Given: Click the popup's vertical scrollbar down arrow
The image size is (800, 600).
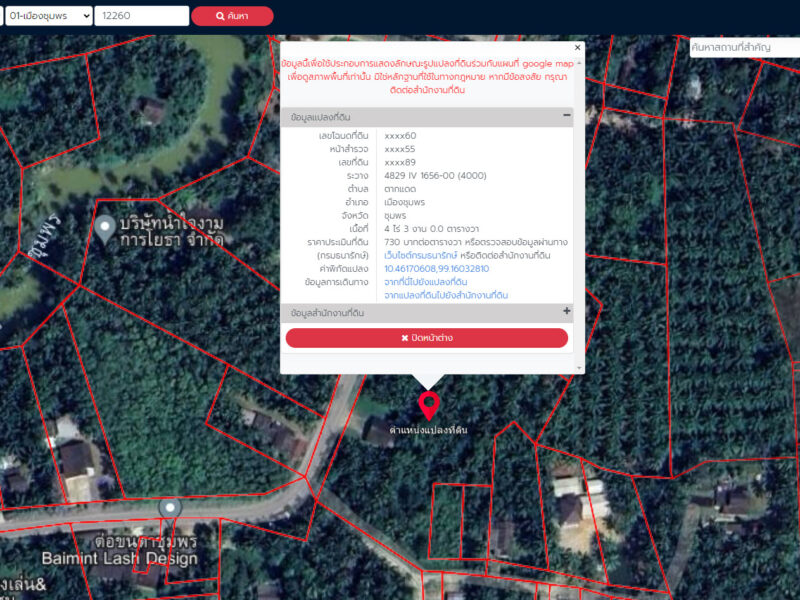Looking at the screenshot, I should pyautogui.click(x=578, y=369).
